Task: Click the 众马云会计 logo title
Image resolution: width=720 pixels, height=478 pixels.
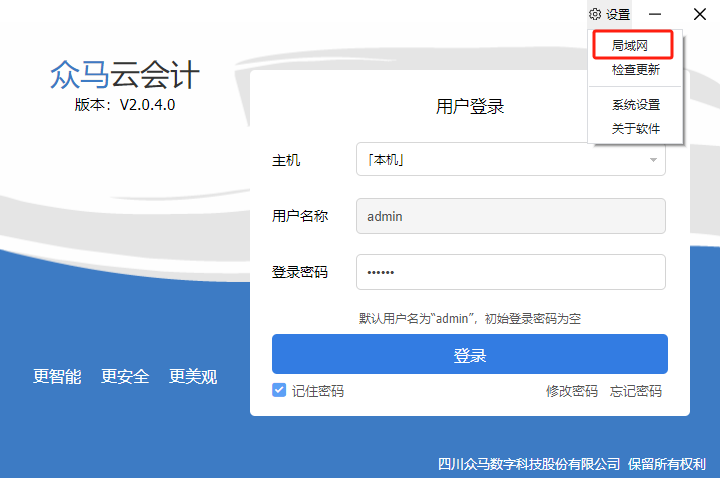Action: pyautogui.click(x=124, y=75)
